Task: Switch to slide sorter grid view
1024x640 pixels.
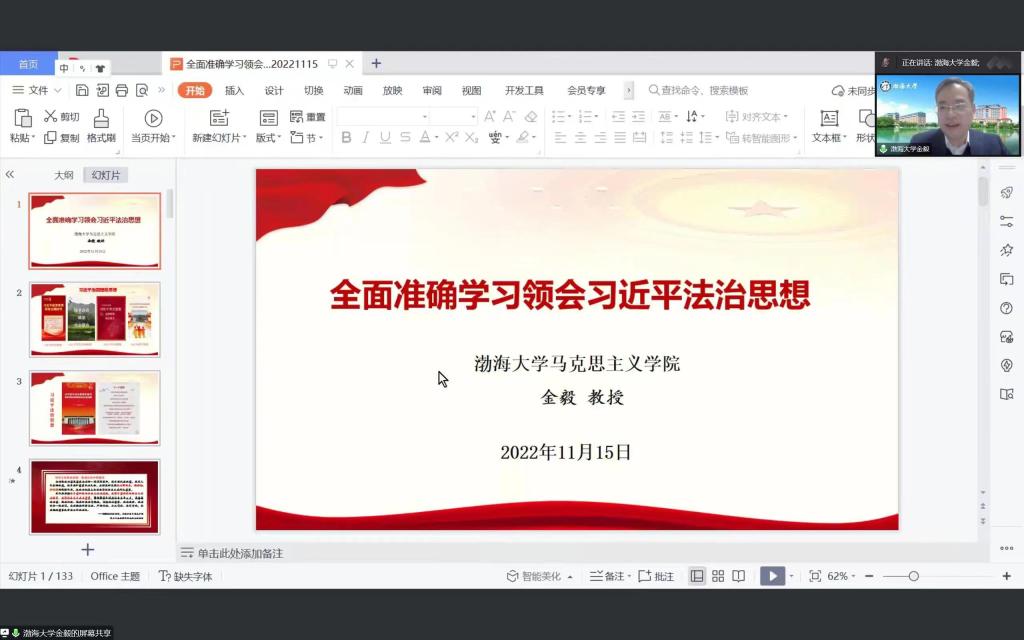Action: (718, 576)
